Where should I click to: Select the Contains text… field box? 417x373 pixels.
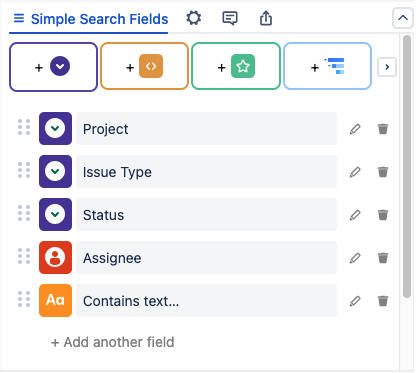click(x=206, y=301)
